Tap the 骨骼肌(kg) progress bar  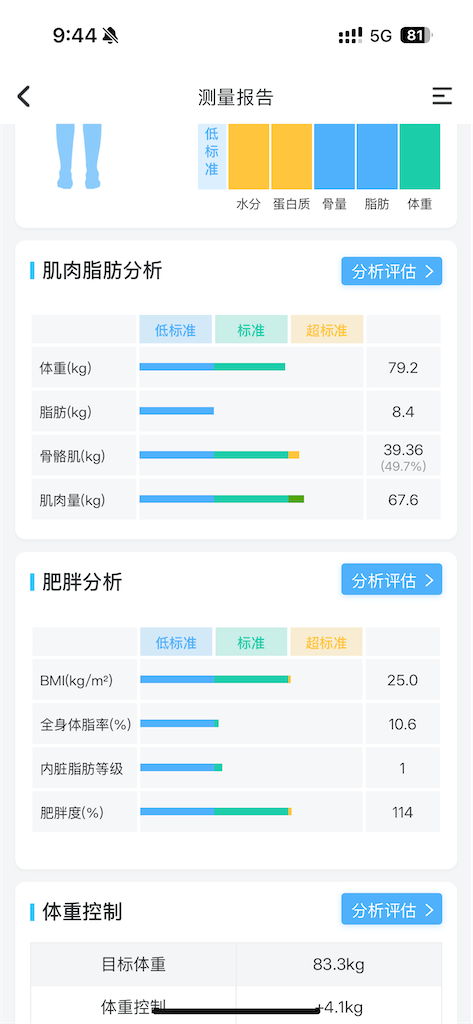click(x=220, y=455)
